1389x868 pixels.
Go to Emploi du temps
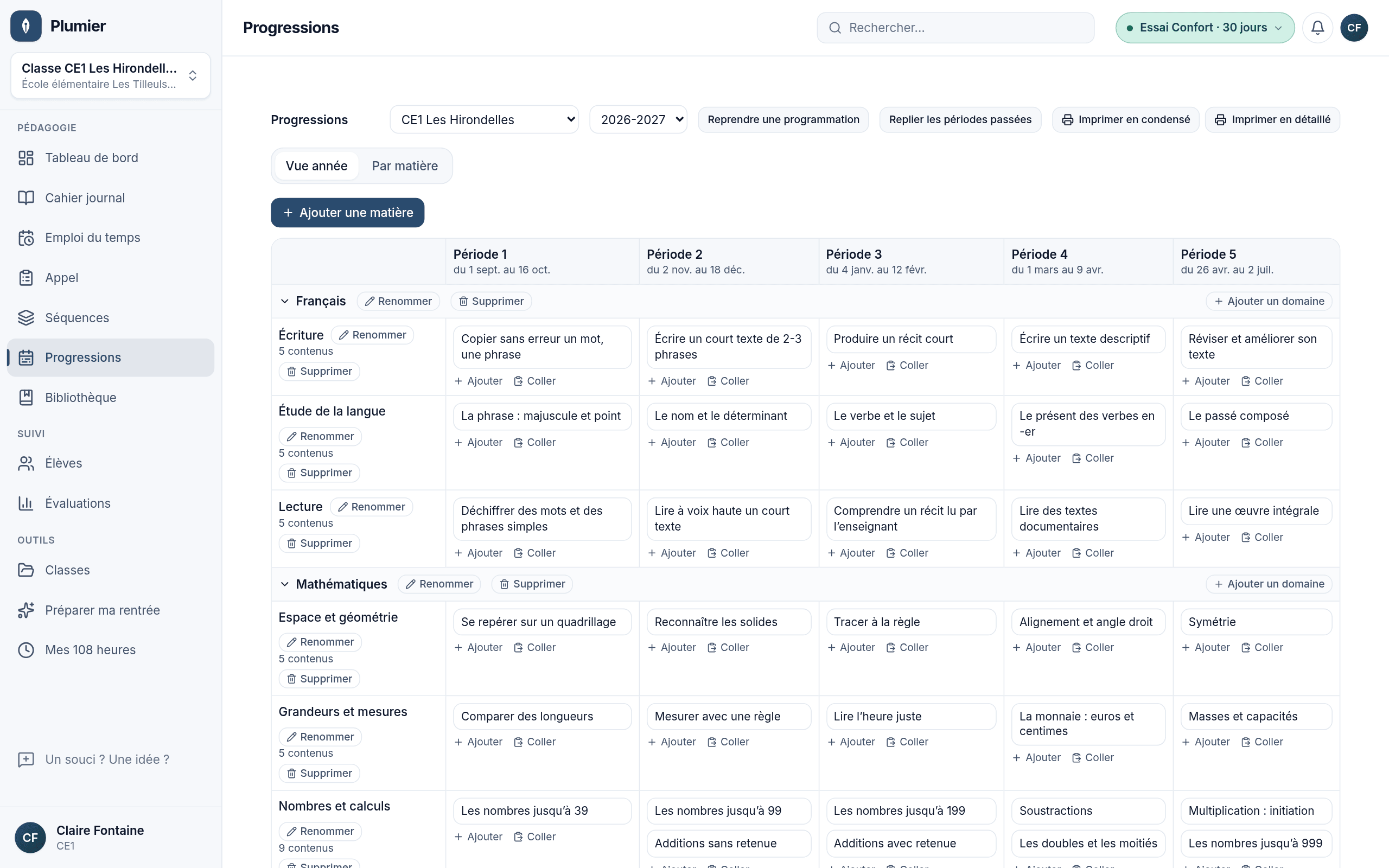[110, 238]
